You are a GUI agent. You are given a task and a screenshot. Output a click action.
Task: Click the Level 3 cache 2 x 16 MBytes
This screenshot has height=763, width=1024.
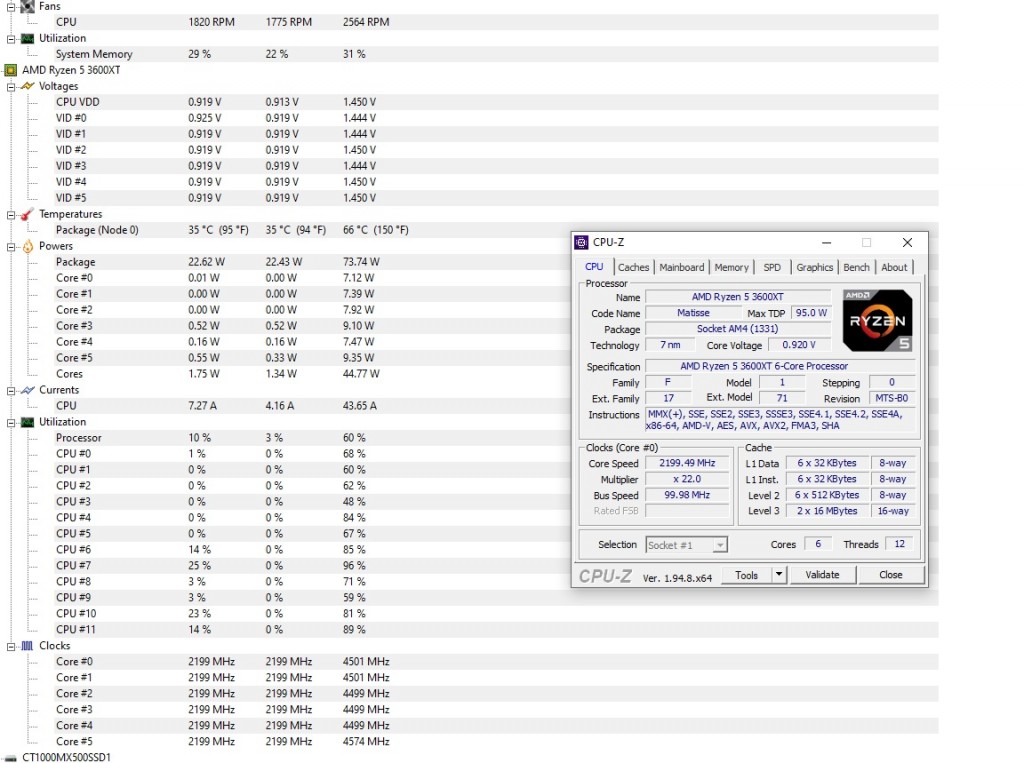(x=827, y=511)
